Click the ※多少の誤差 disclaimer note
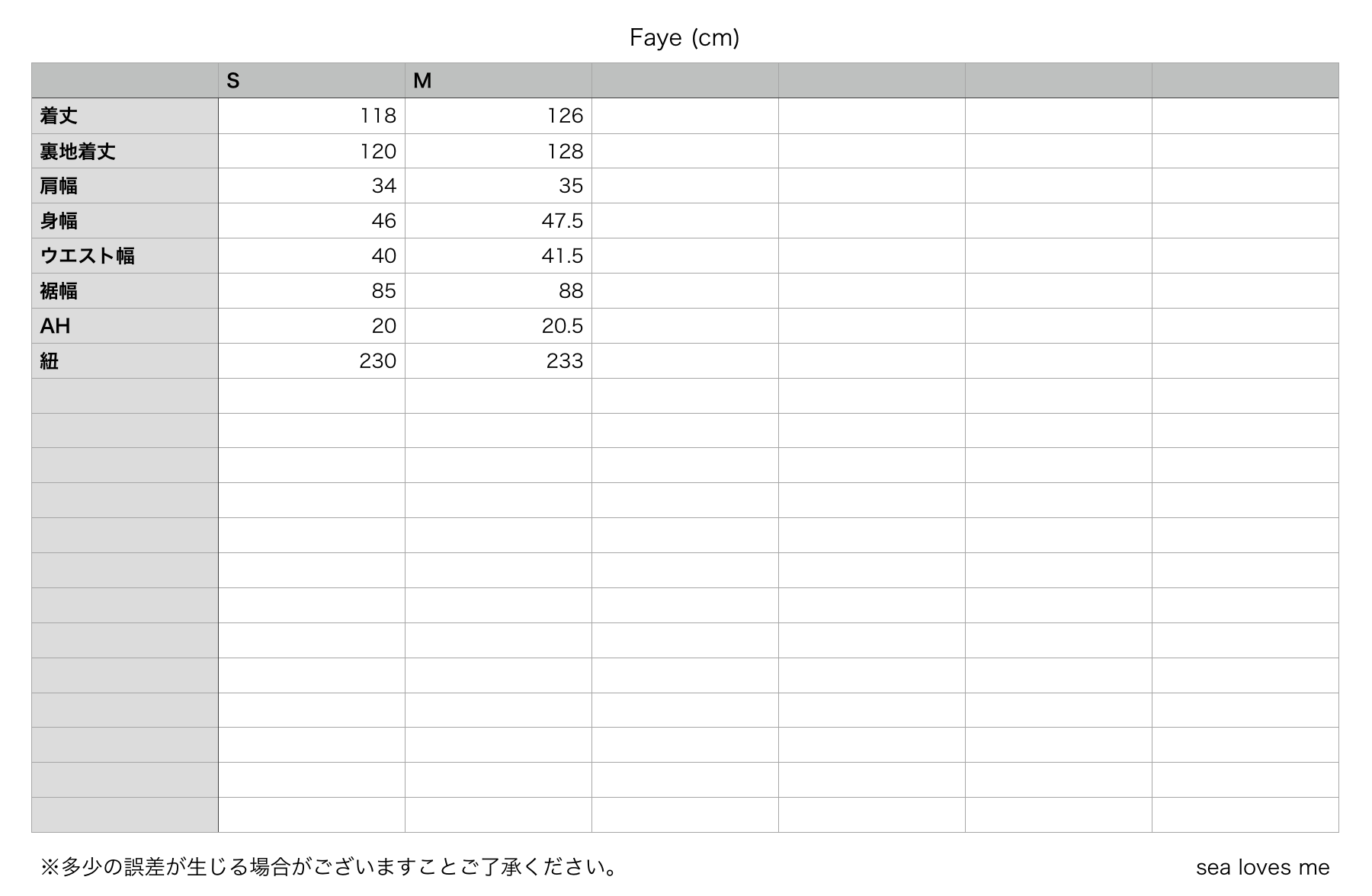Image resolution: width=1372 pixels, height=896 pixels. 329,867
